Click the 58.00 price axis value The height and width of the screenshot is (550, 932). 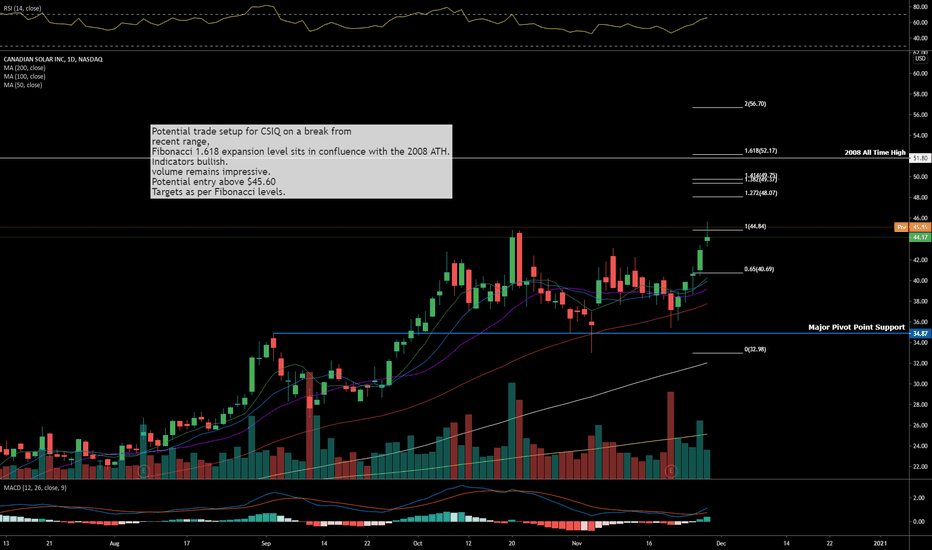tap(920, 94)
